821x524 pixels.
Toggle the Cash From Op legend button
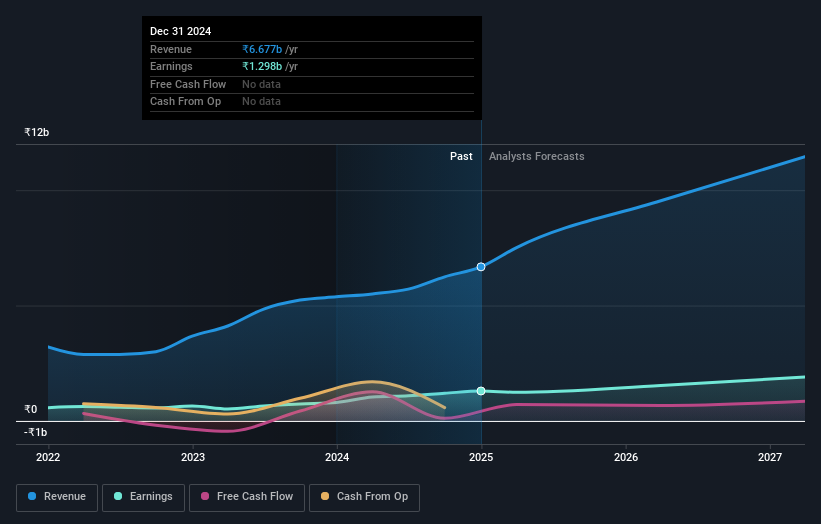coord(364,497)
